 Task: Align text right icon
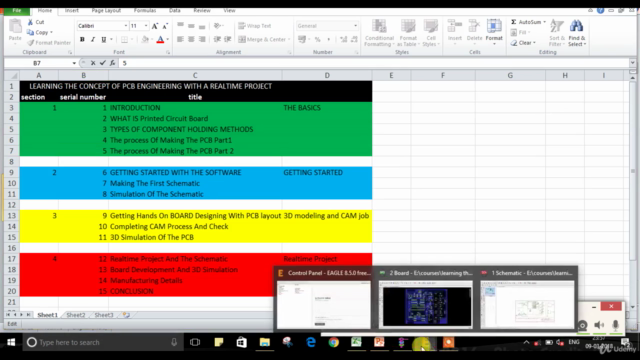click(202, 40)
